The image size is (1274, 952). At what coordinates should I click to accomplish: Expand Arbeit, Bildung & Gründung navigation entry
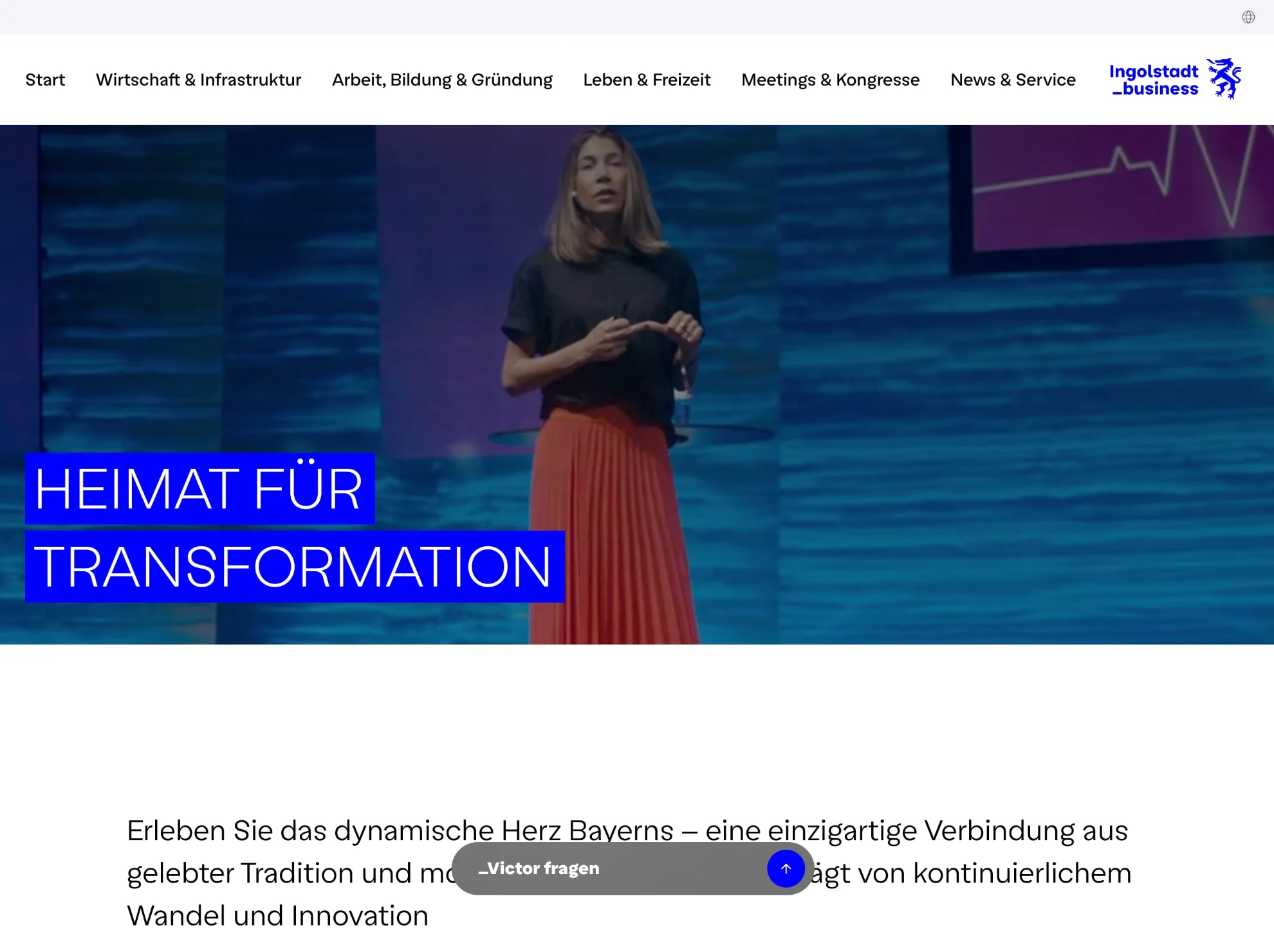click(x=442, y=79)
